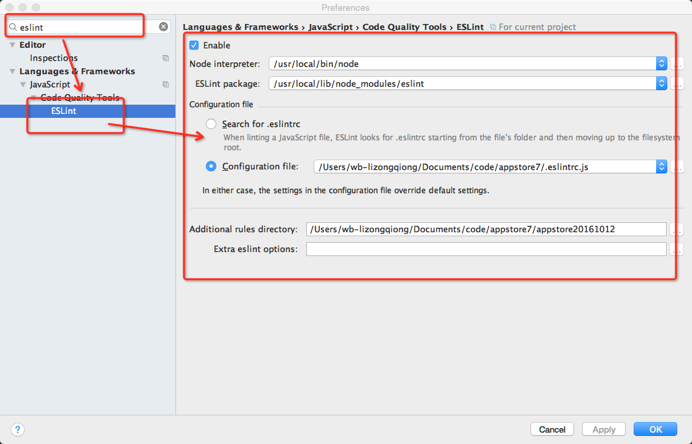Collapse the JavaScript tree node
Image resolution: width=692 pixels, height=444 pixels.
23,85
